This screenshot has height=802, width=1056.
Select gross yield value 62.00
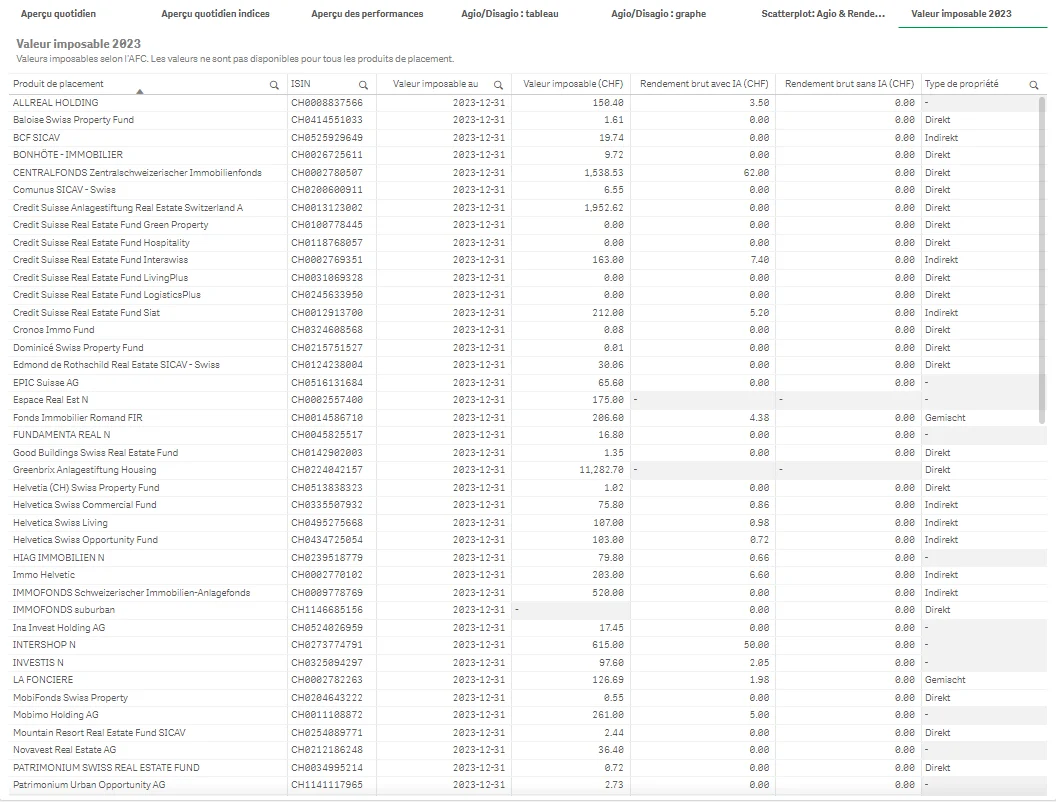pos(756,172)
